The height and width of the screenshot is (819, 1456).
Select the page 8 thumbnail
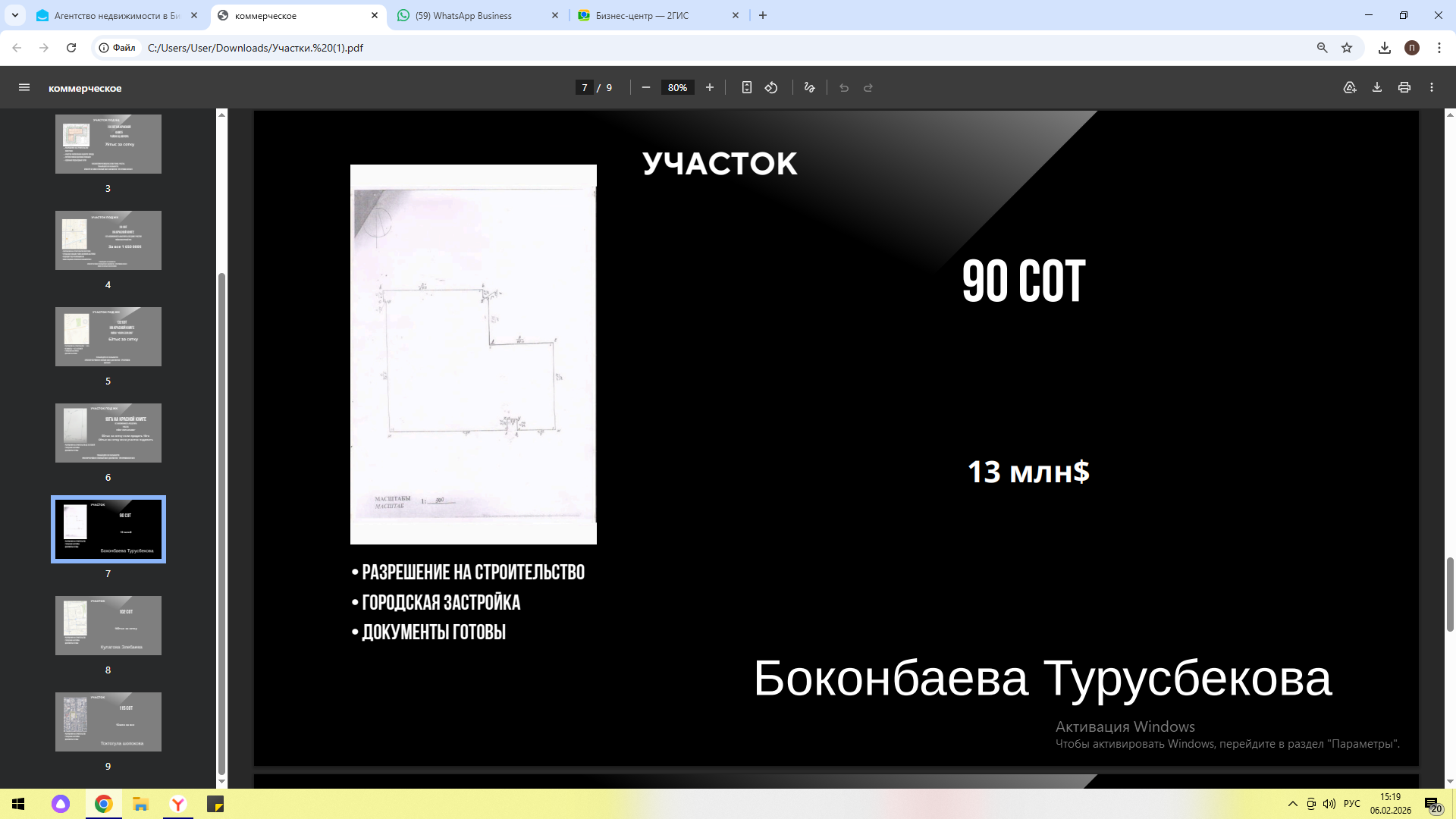click(108, 626)
